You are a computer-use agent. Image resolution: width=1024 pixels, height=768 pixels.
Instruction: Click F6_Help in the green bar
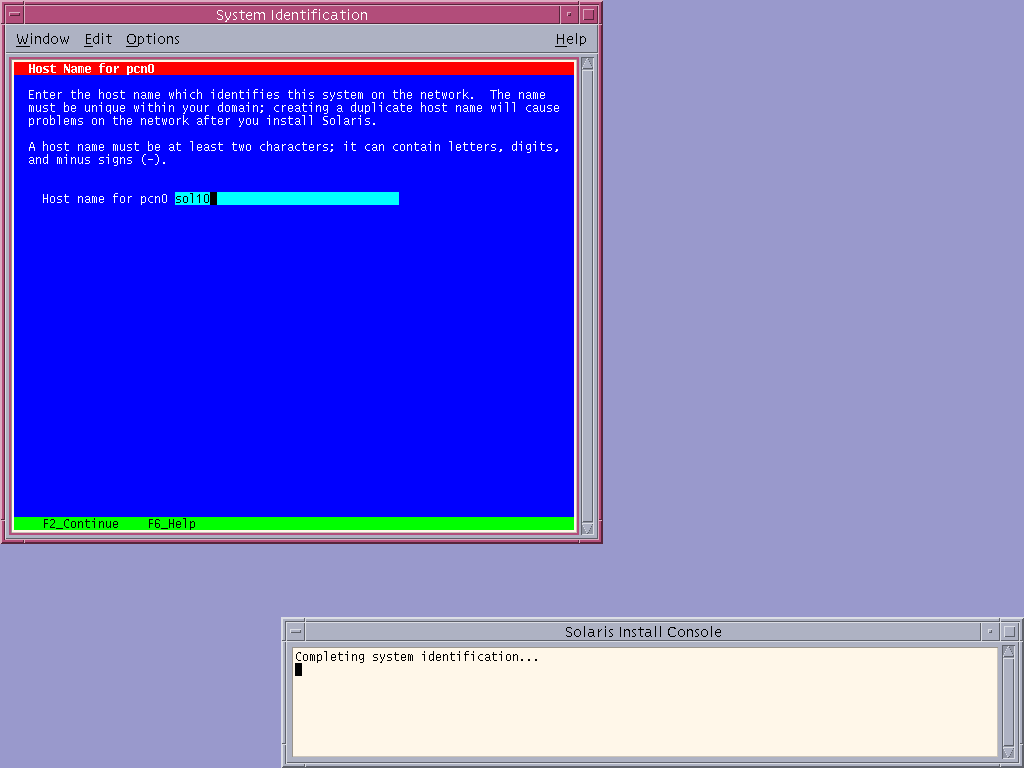pos(172,524)
